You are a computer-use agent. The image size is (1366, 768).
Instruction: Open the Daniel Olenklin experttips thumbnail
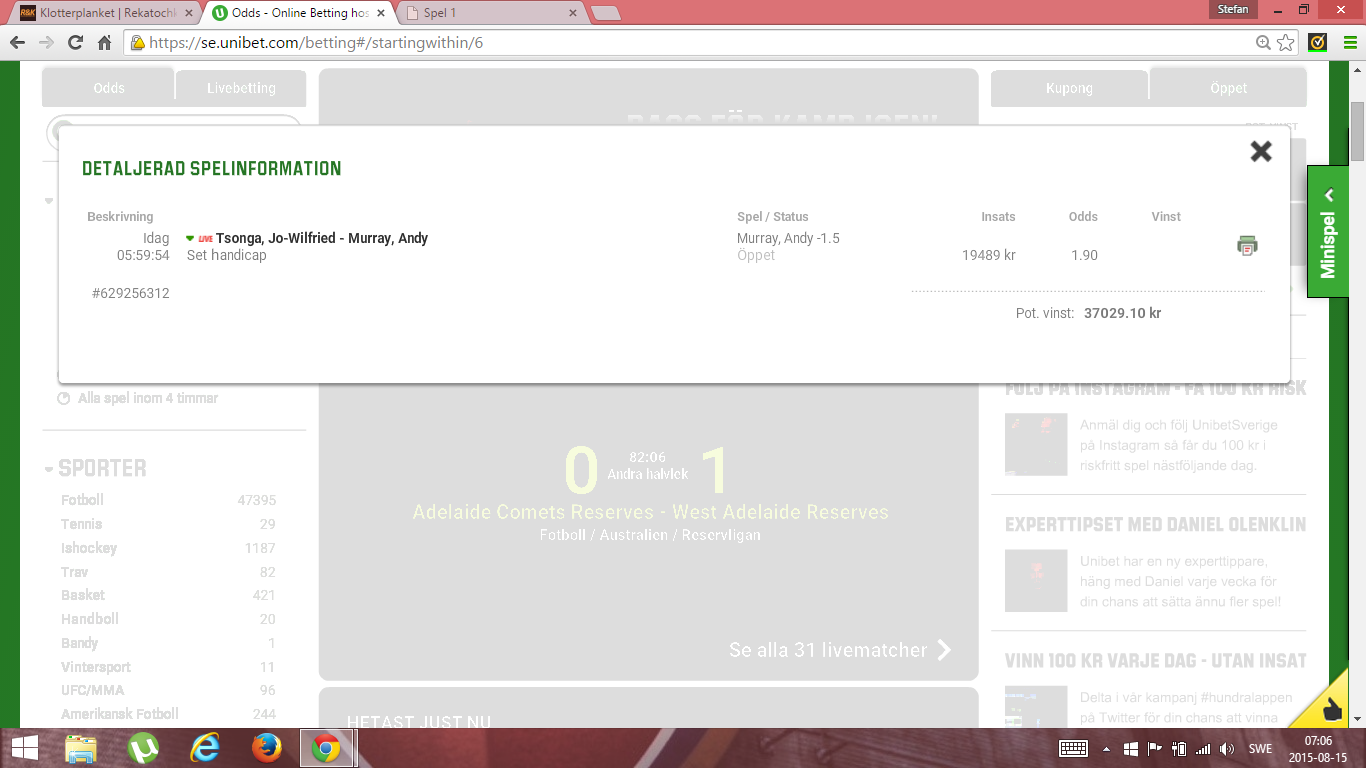(x=1036, y=581)
